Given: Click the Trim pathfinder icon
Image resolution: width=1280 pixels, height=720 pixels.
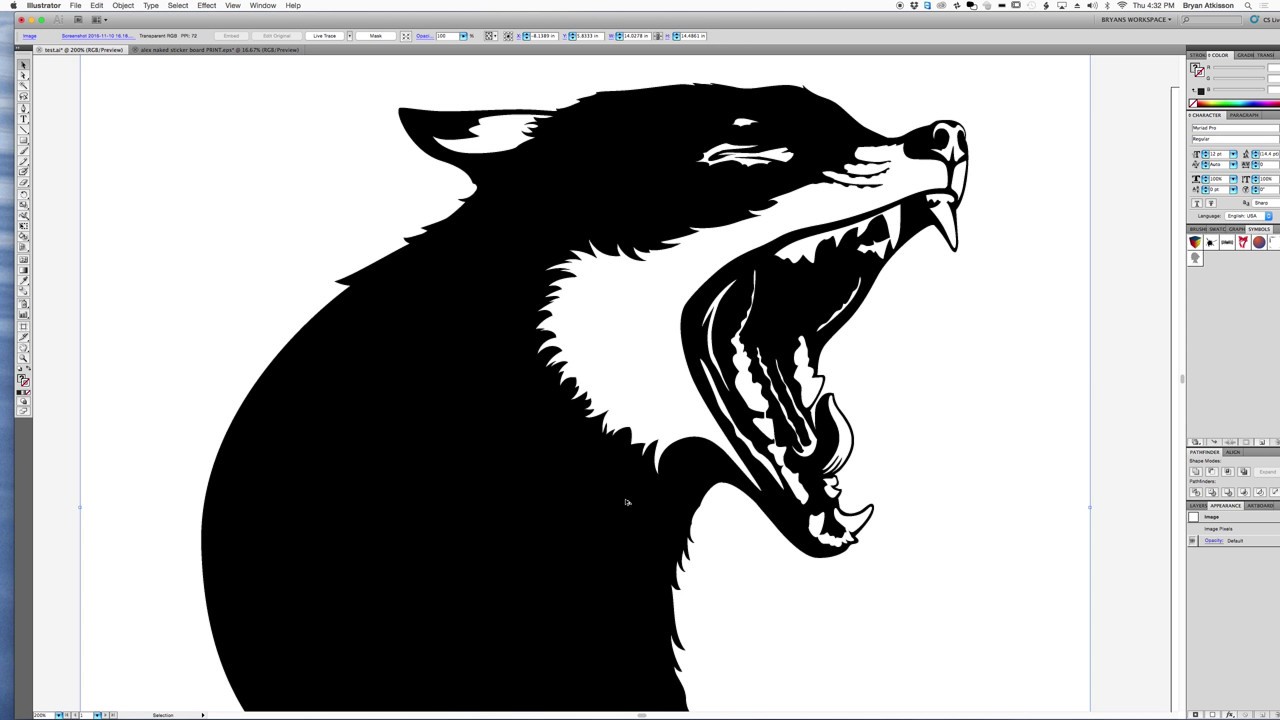Looking at the screenshot, I should [1212, 492].
